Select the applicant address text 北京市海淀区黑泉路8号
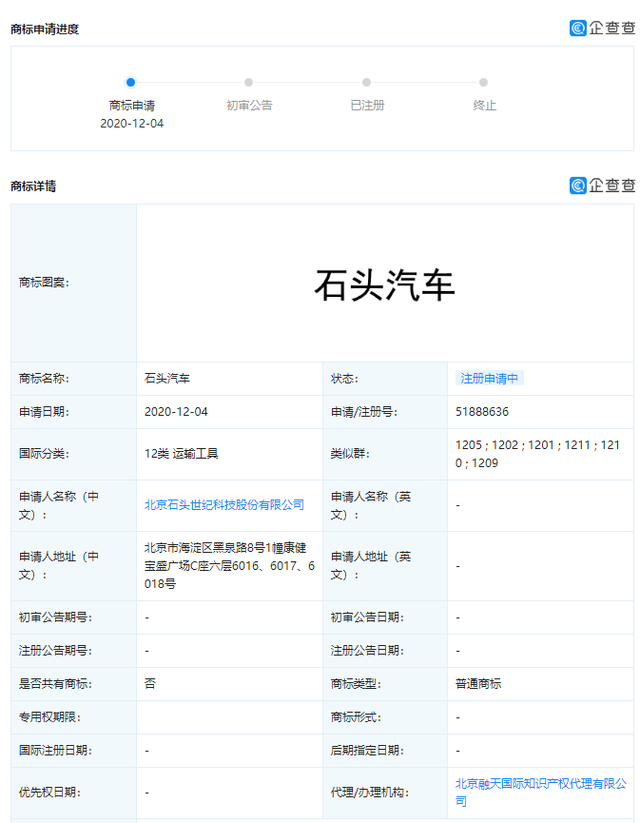This screenshot has height=823, width=640. (x=229, y=565)
